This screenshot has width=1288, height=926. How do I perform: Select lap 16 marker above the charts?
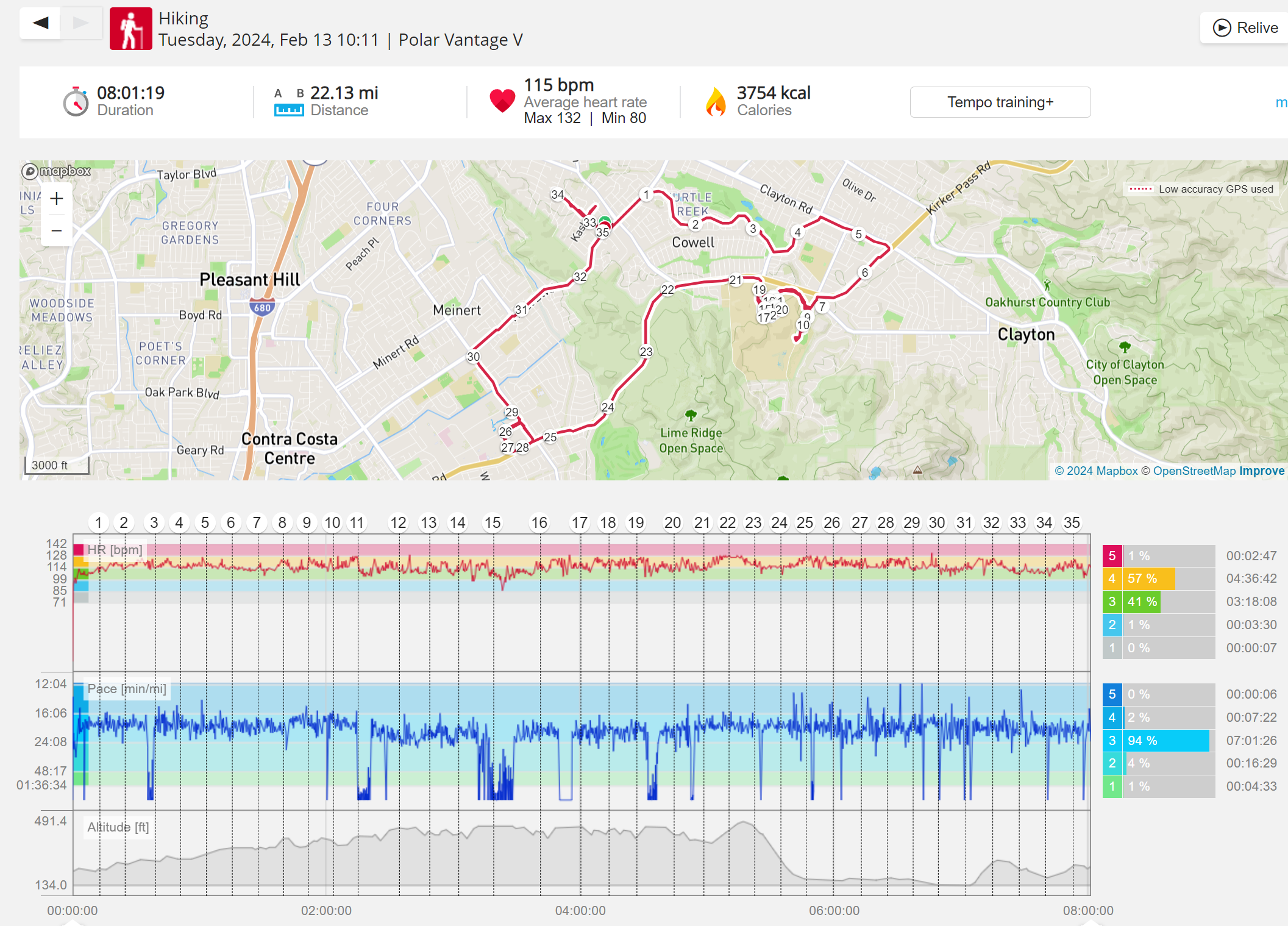[x=539, y=522]
